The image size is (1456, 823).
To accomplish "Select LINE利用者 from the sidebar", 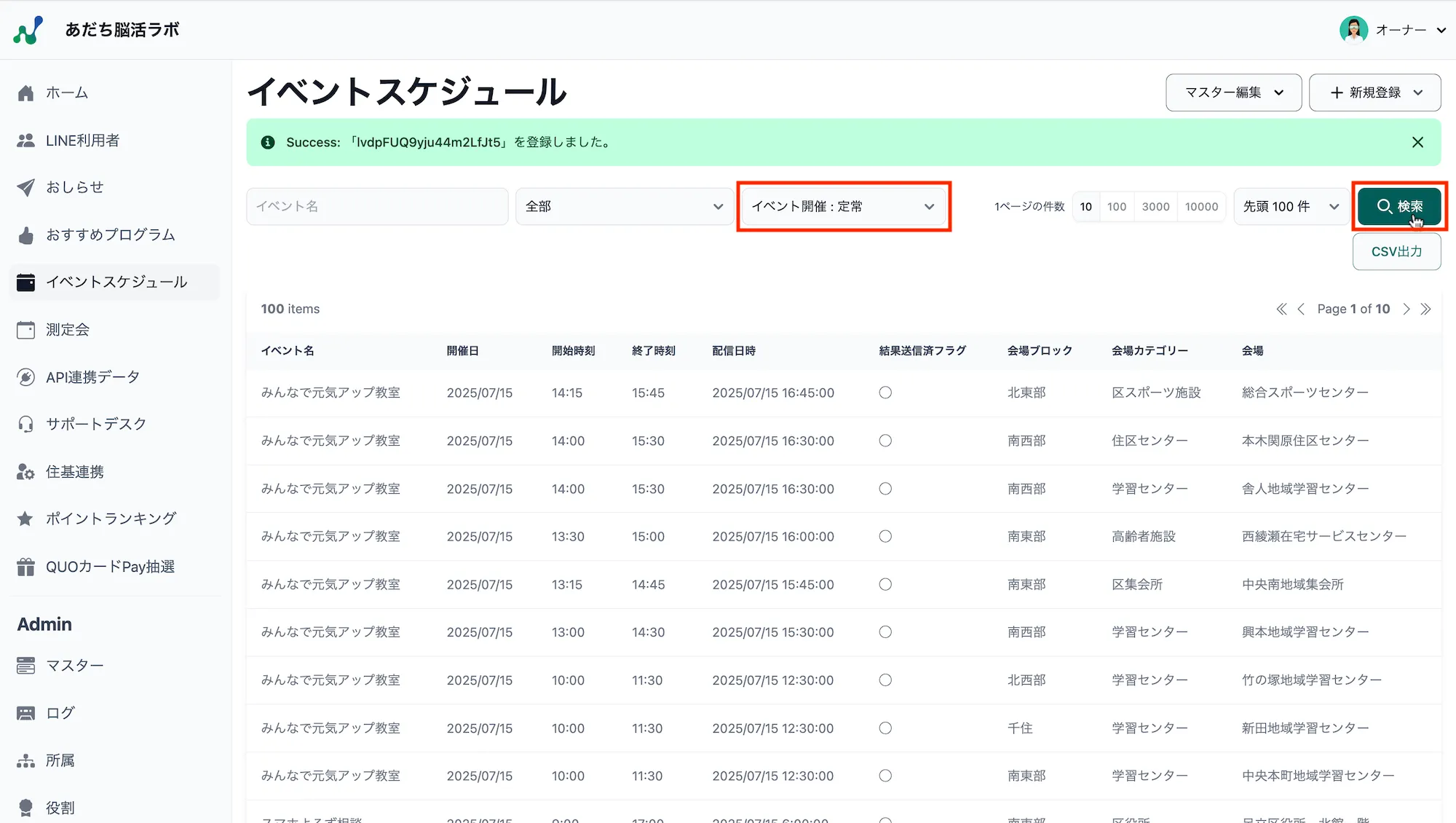I will click(x=82, y=140).
